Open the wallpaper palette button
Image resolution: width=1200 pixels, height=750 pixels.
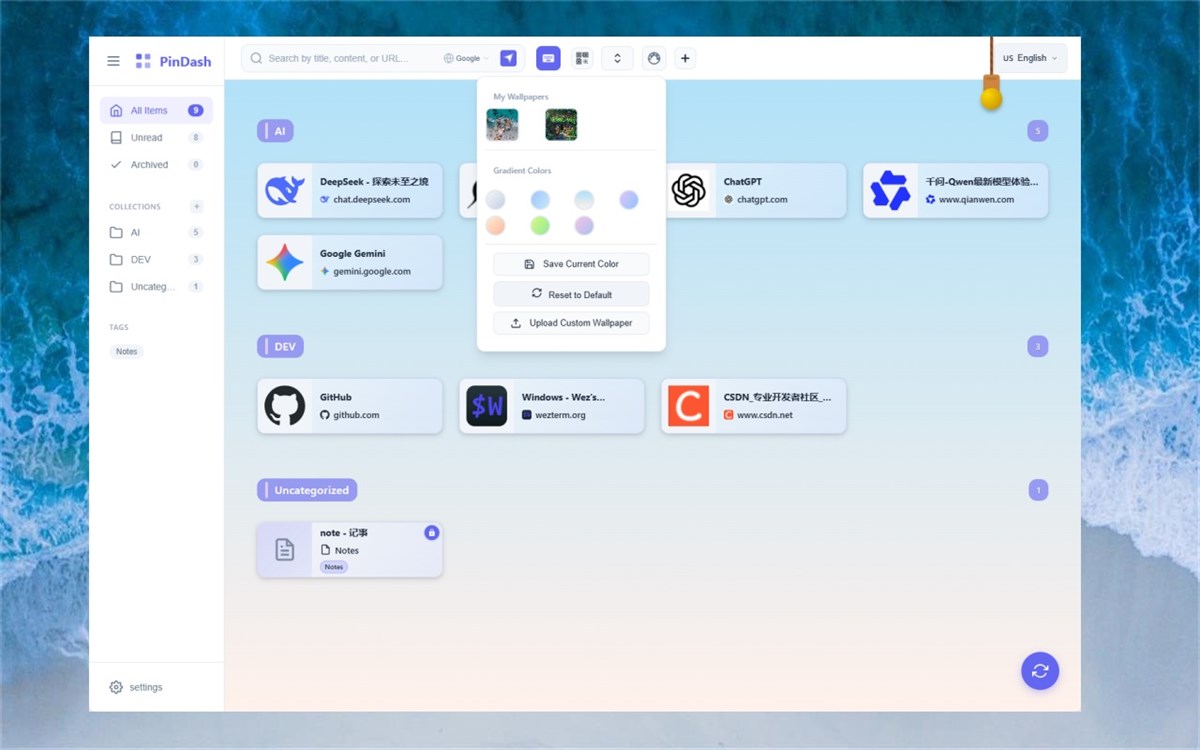(x=654, y=58)
